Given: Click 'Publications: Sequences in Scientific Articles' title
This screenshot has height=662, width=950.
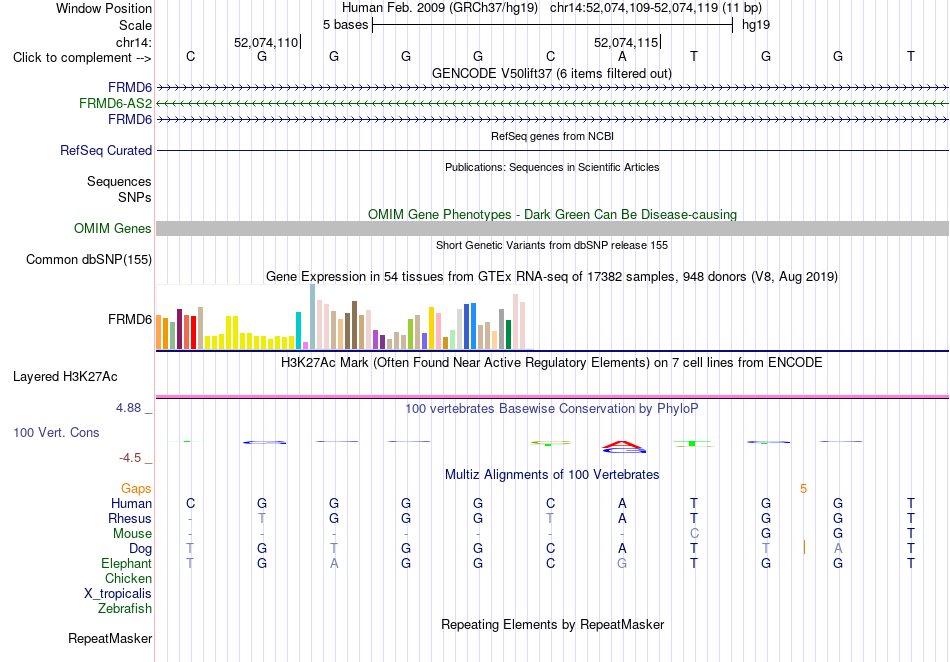Looking at the screenshot, I should [x=552, y=167].
